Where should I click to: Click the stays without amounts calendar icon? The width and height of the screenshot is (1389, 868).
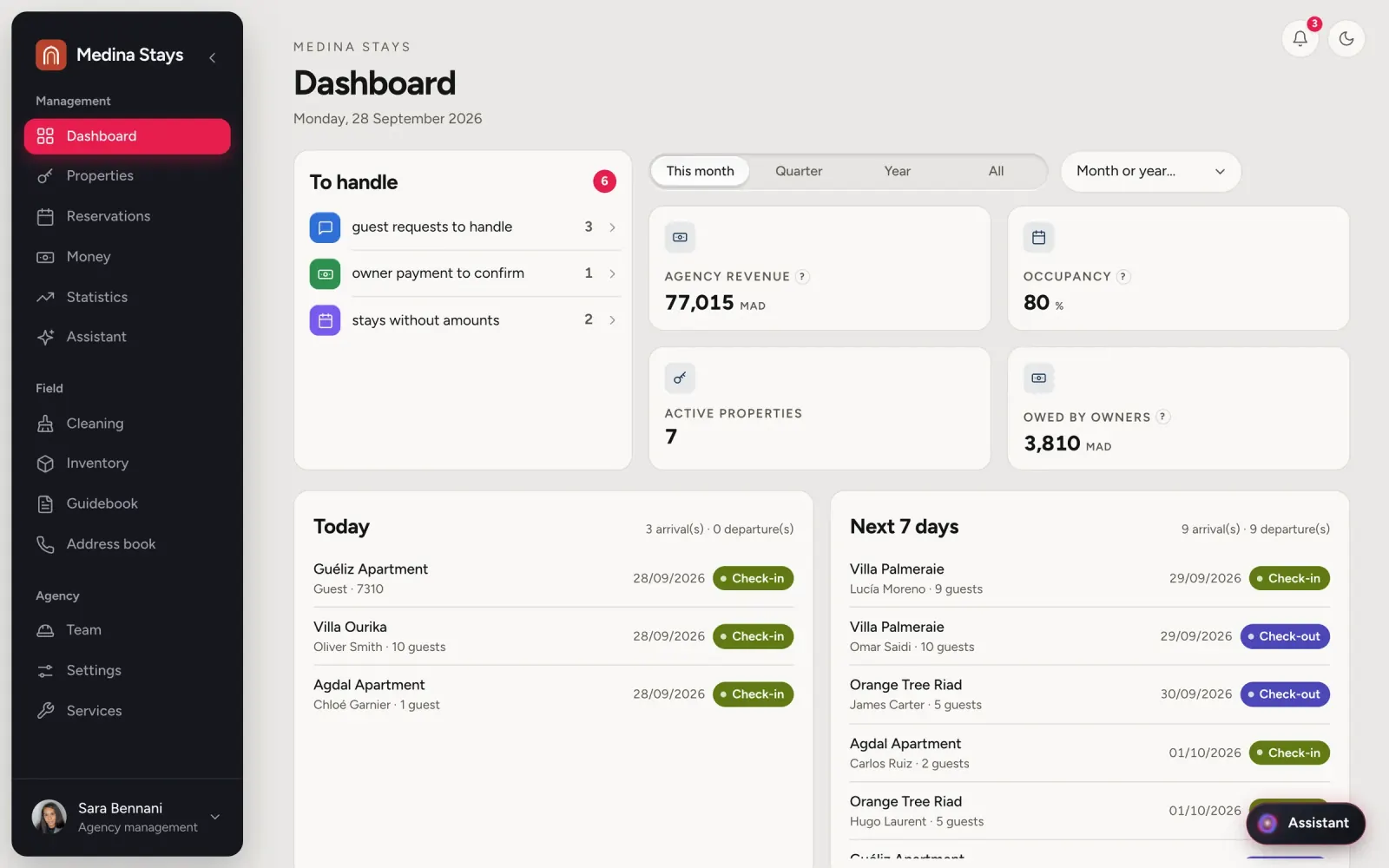pos(325,320)
